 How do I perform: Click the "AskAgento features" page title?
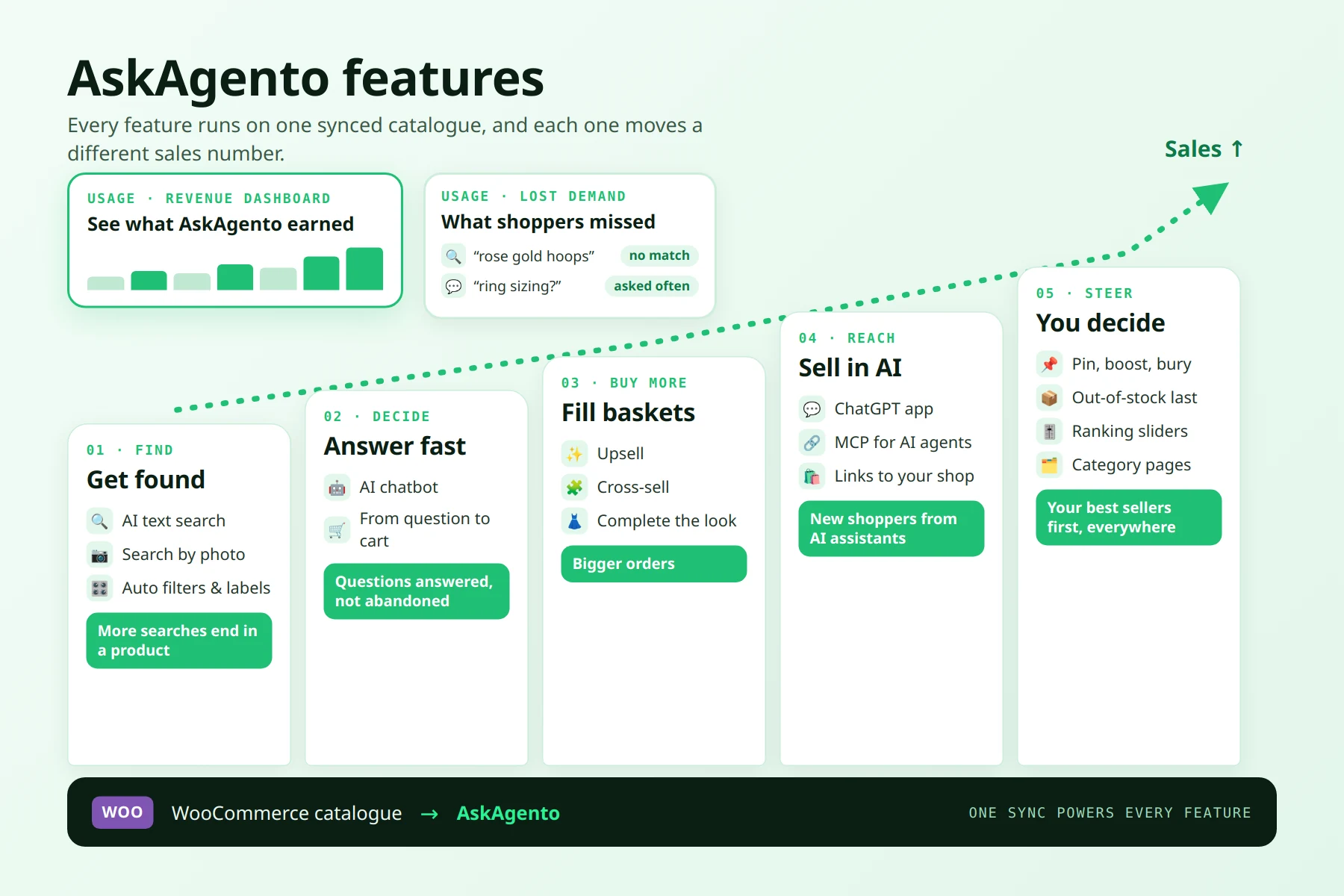[x=305, y=78]
